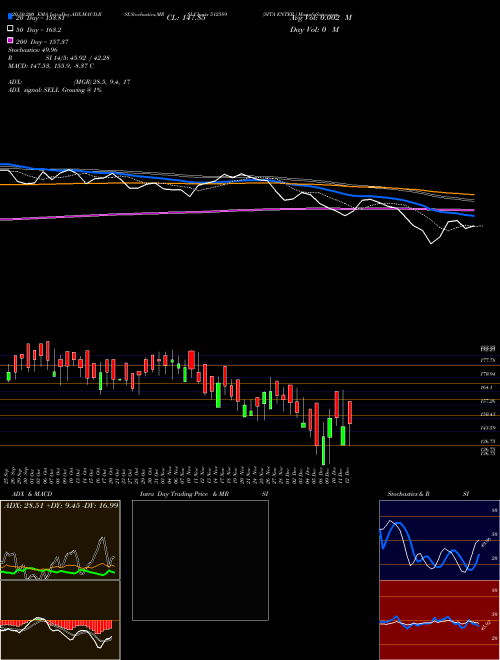The image size is (500, 660).
Task: Select the '200 Day - 157.87' legend text
Action: click(42, 42)
